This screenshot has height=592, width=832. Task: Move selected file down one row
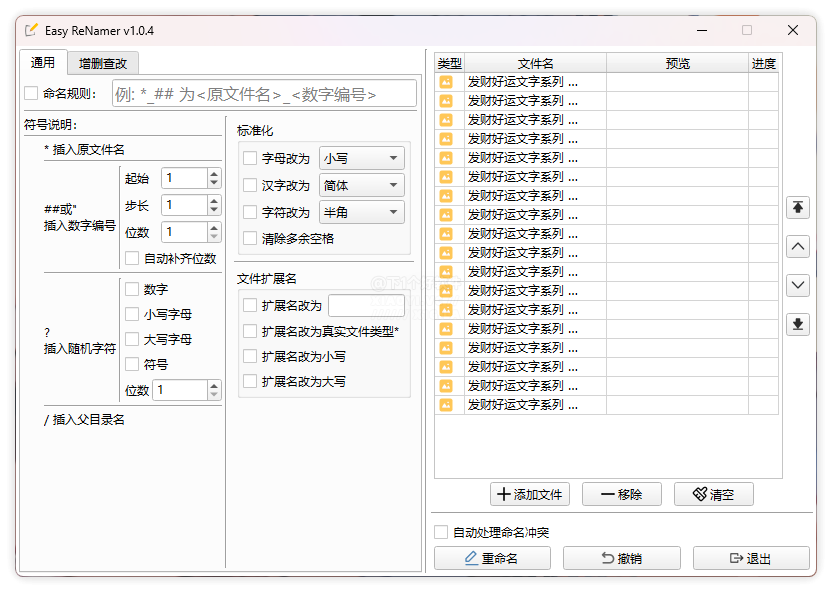pos(798,285)
